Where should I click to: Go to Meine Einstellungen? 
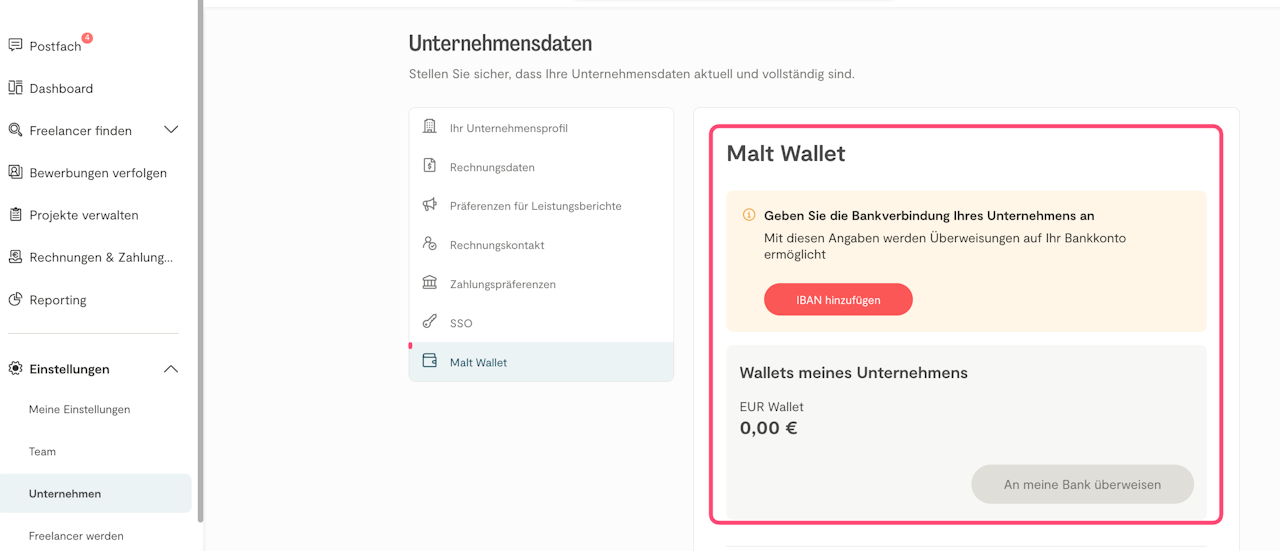tap(80, 409)
